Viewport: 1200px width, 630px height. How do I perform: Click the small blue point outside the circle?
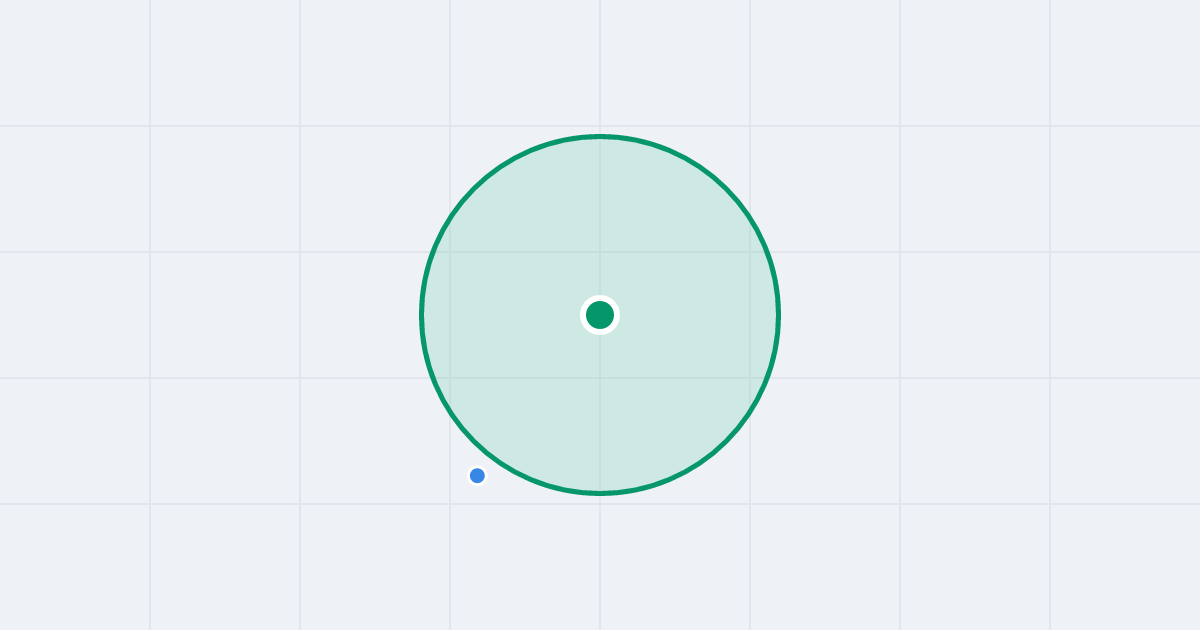pyautogui.click(x=477, y=476)
